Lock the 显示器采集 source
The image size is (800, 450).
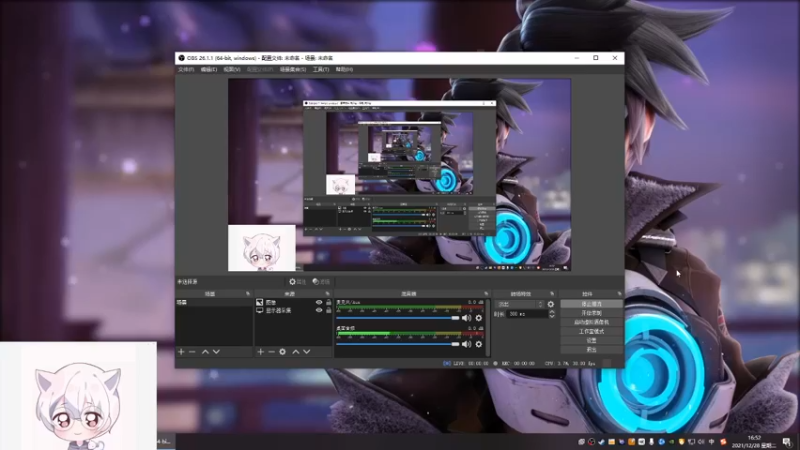329,310
